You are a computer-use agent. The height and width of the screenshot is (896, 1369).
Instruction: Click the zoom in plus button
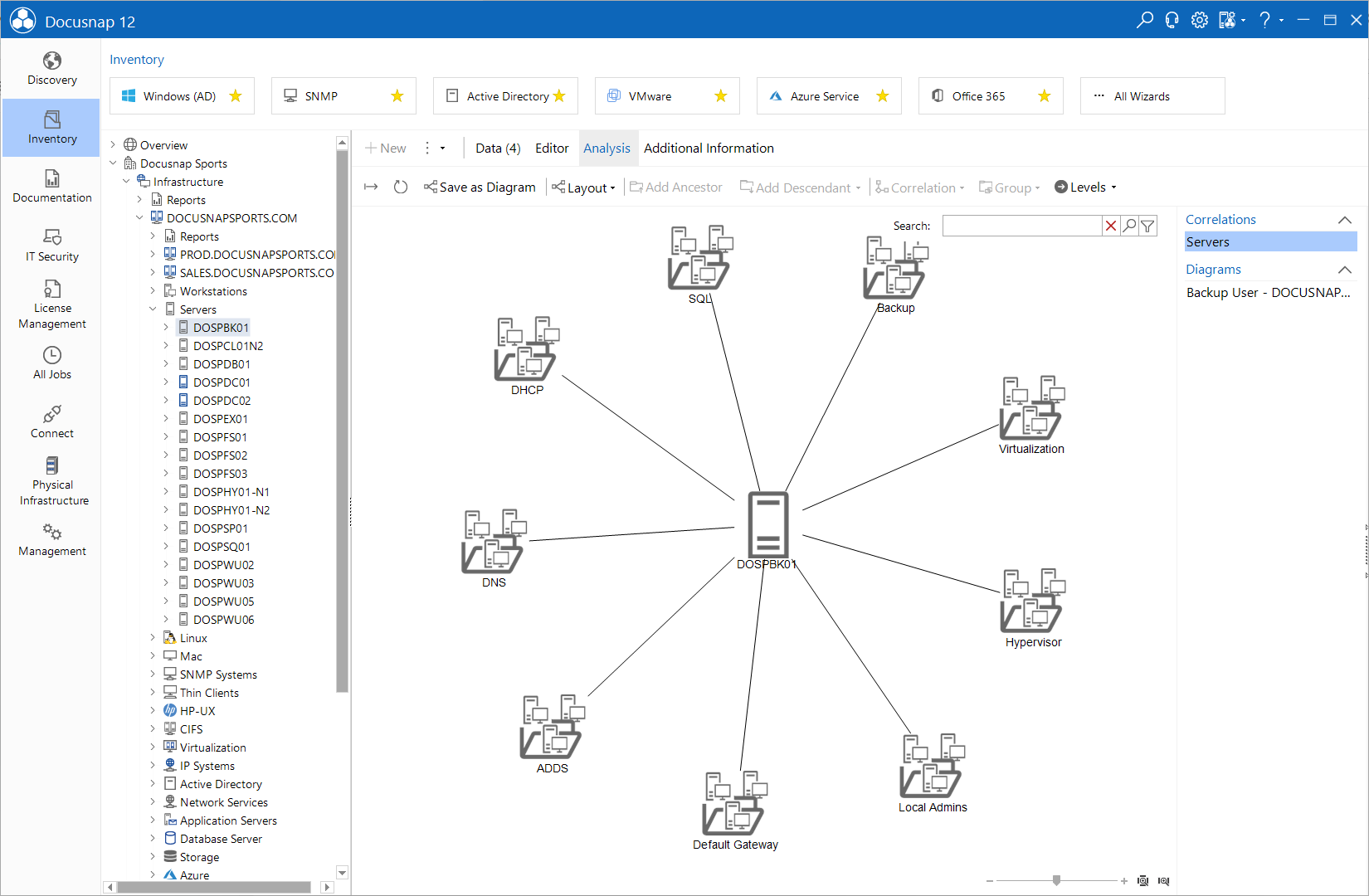pos(1123,881)
